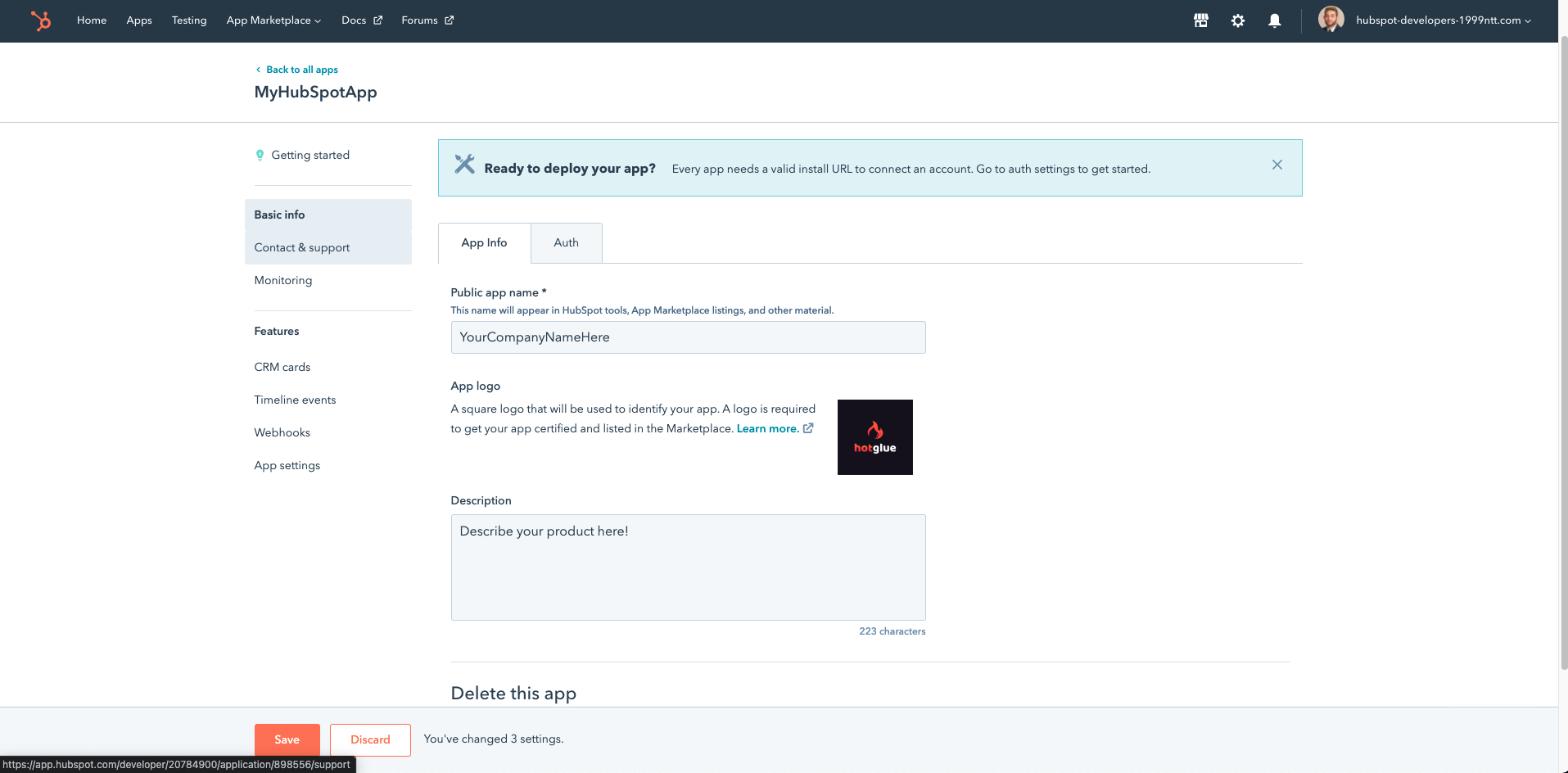Click the Docs external link icon
This screenshot has height=773, width=1568.
pyautogui.click(x=377, y=20)
